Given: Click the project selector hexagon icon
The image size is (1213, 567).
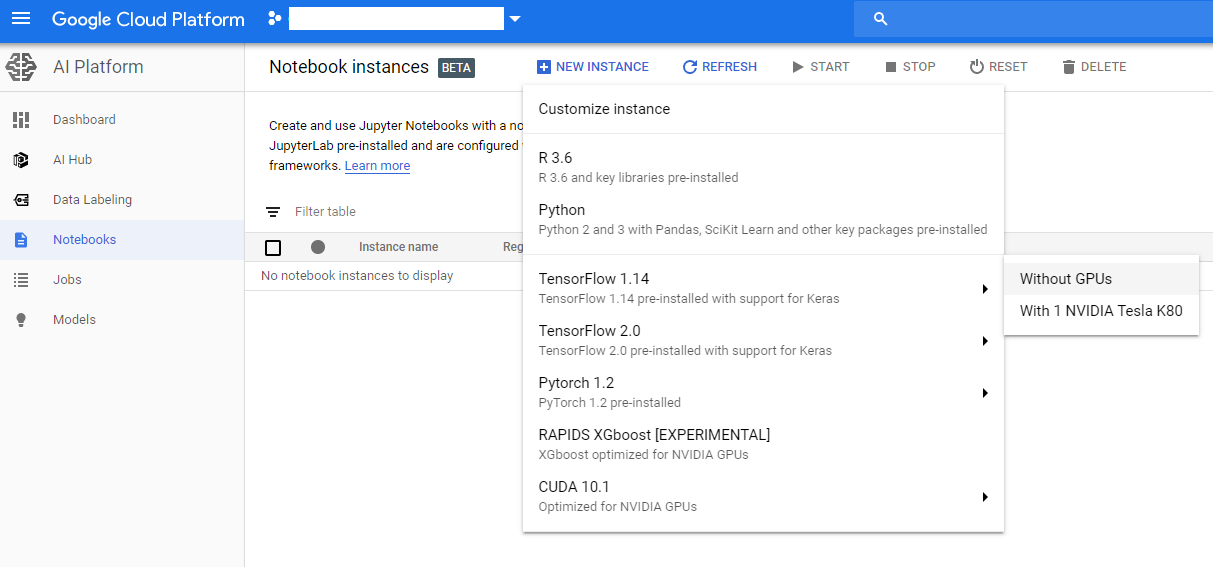Looking at the screenshot, I should pyautogui.click(x=274, y=19).
